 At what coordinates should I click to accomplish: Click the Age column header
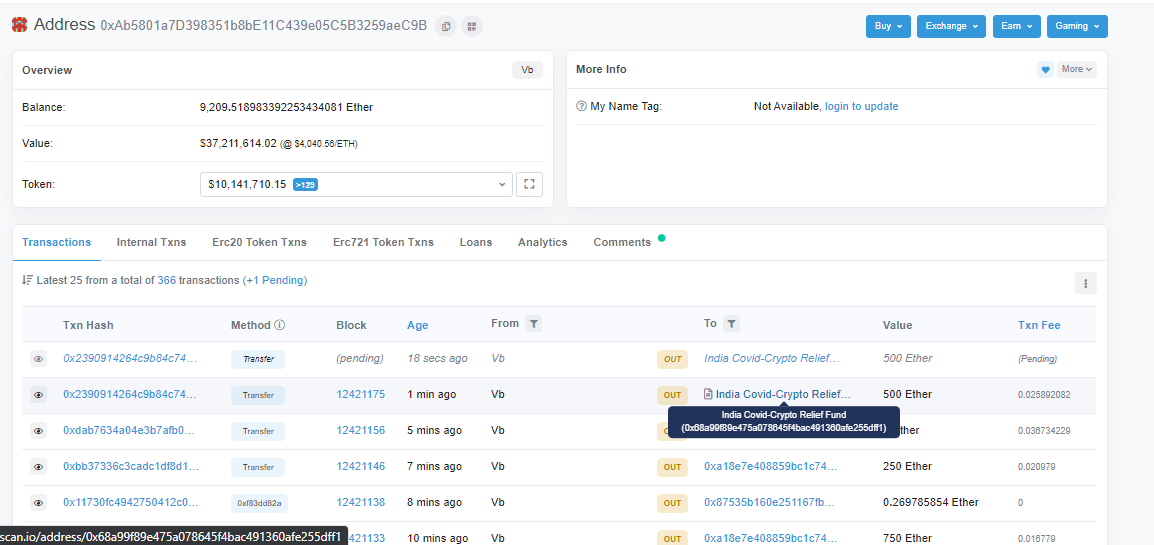pos(417,325)
